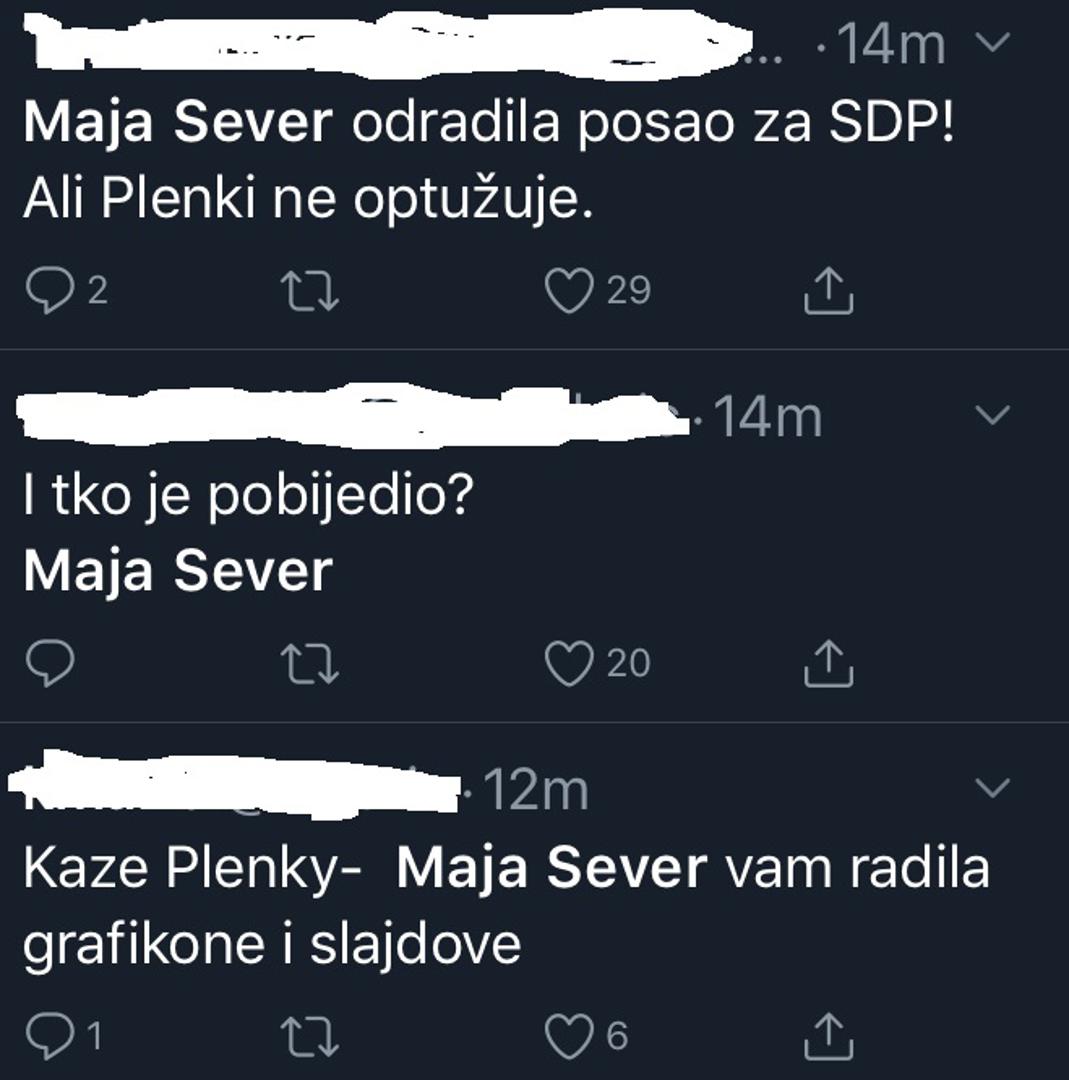This screenshot has height=1080, width=1069.
Task: Share the 'grafikone i slajdove' tweet
Action: click(829, 1036)
